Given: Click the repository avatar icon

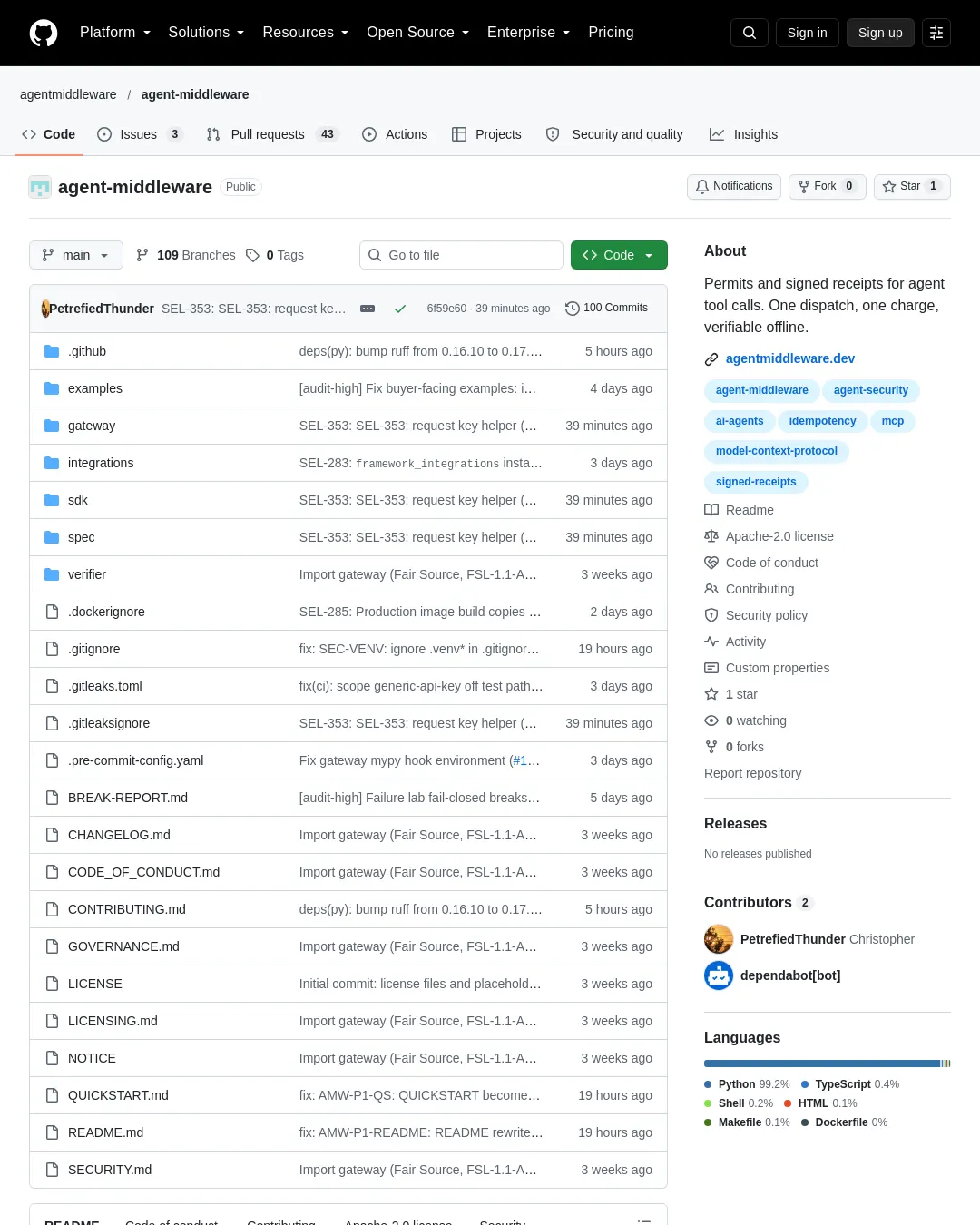Looking at the screenshot, I should [x=40, y=187].
